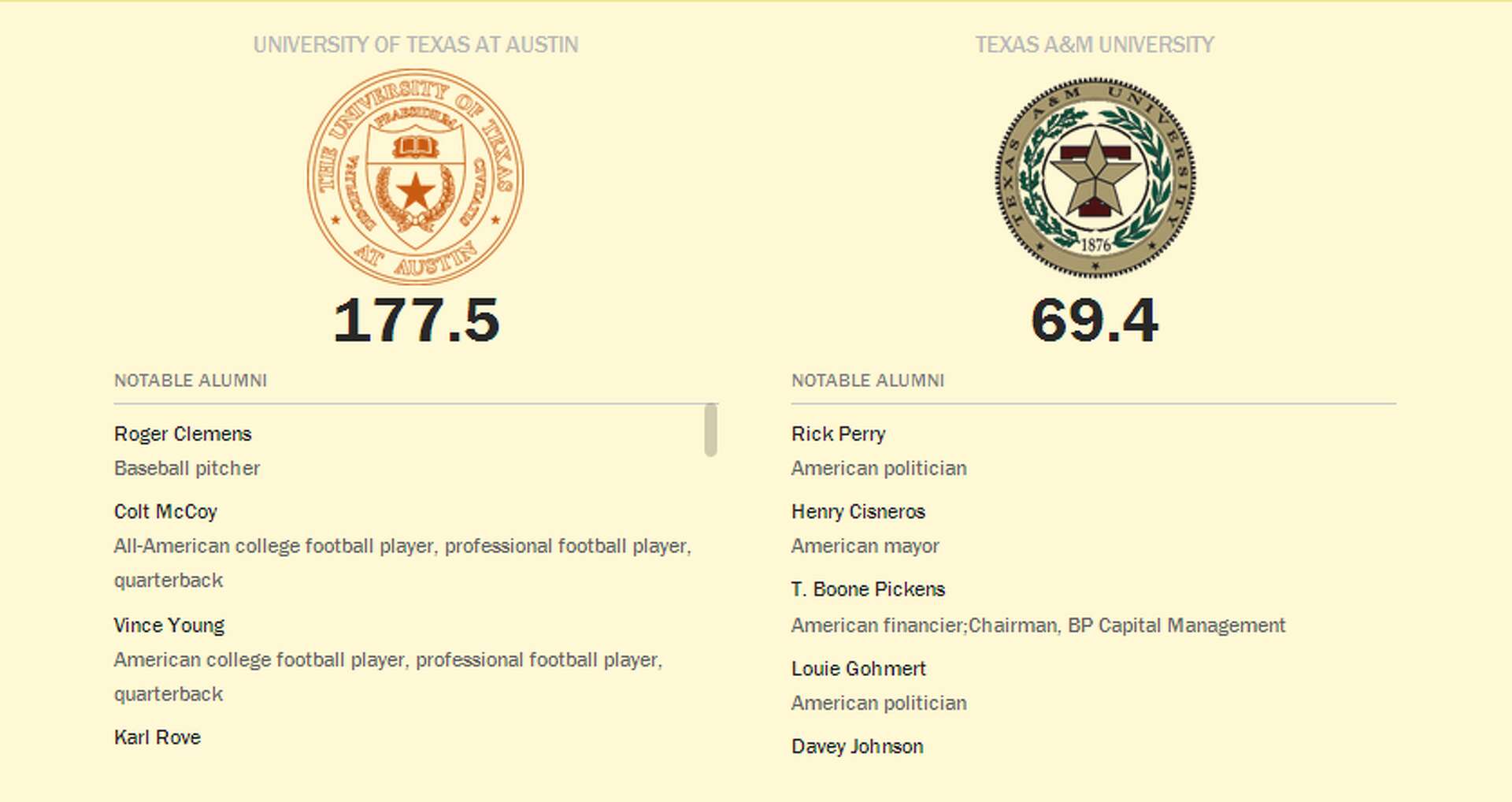This screenshot has width=1512, height=802.
Task: Click the Texas A&M University heading
Action: (1094, 45)
